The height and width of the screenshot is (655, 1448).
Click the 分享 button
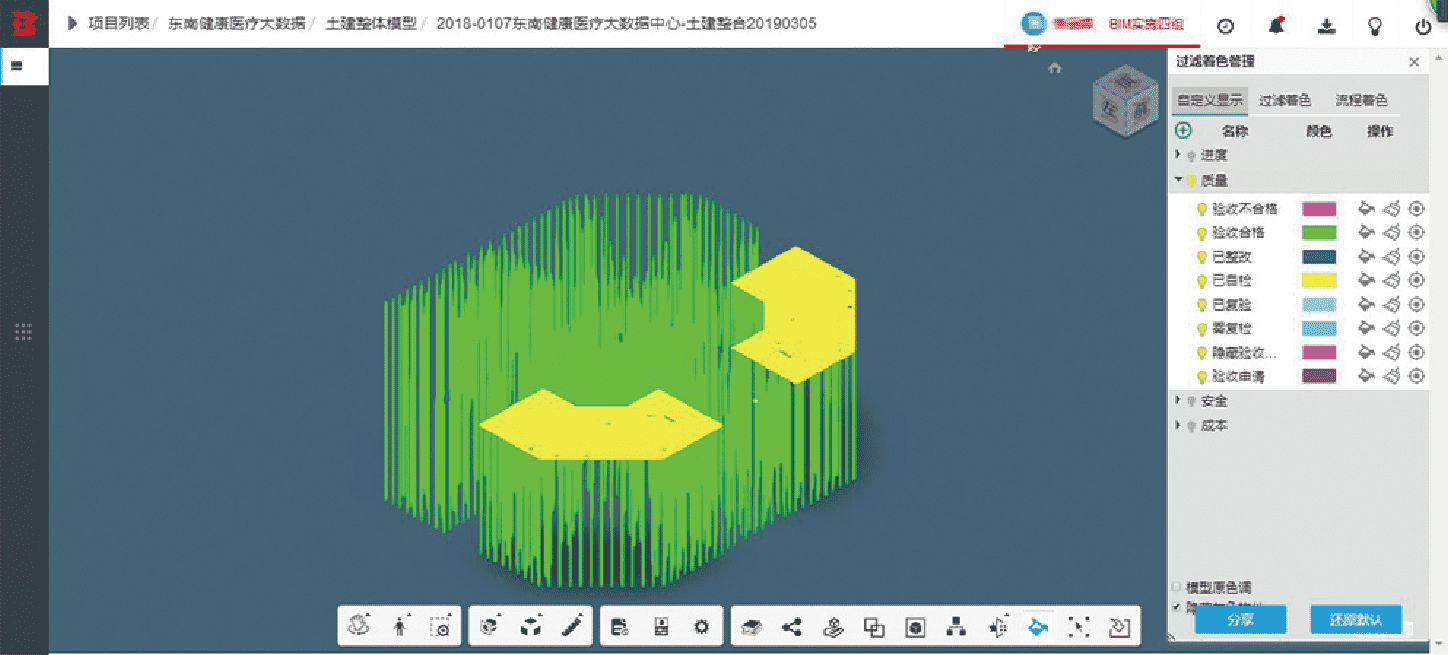[x=1239, y=619]
